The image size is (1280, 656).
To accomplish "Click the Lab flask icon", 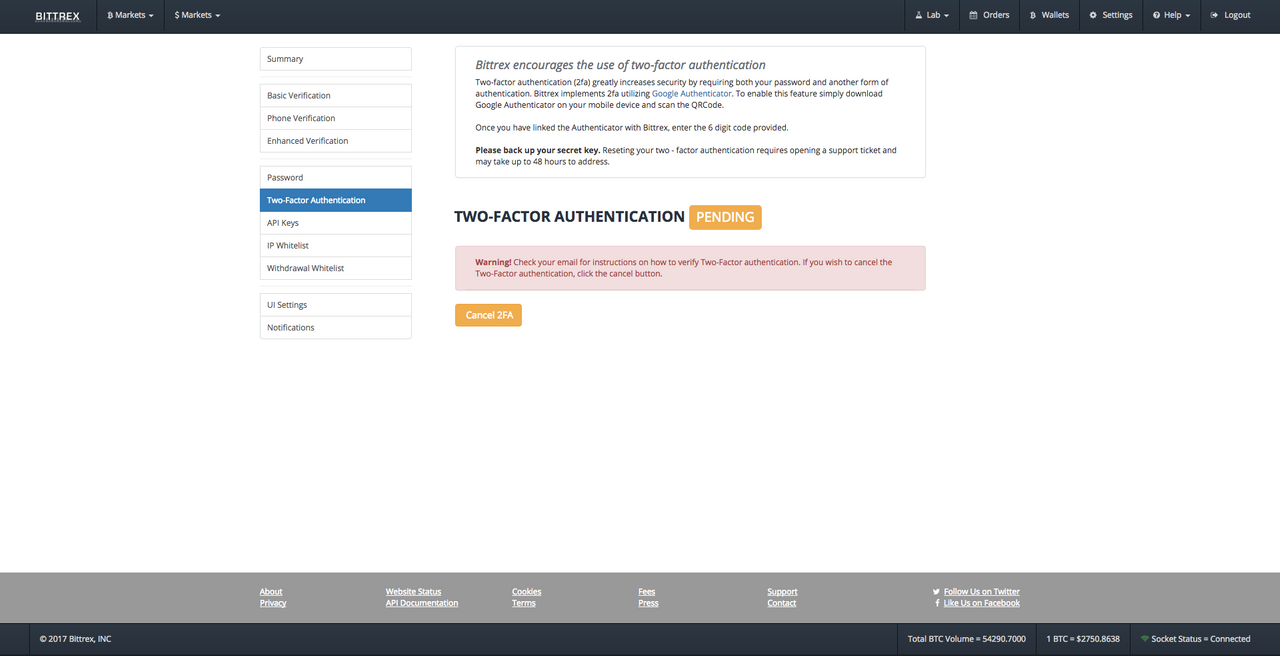I will point(919,16).
